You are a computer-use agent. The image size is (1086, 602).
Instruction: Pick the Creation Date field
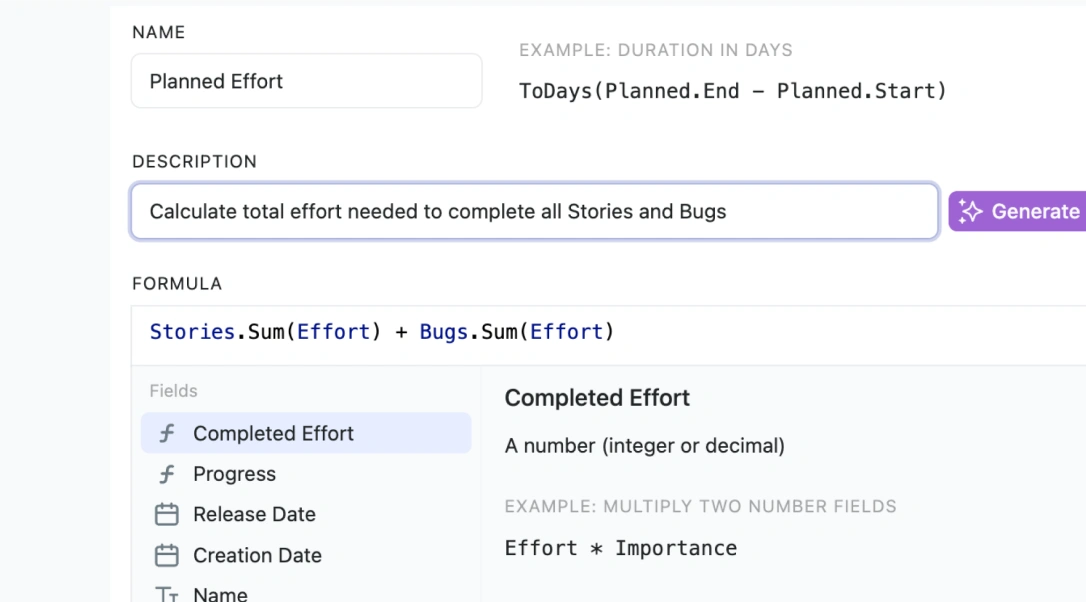point(257,555)
